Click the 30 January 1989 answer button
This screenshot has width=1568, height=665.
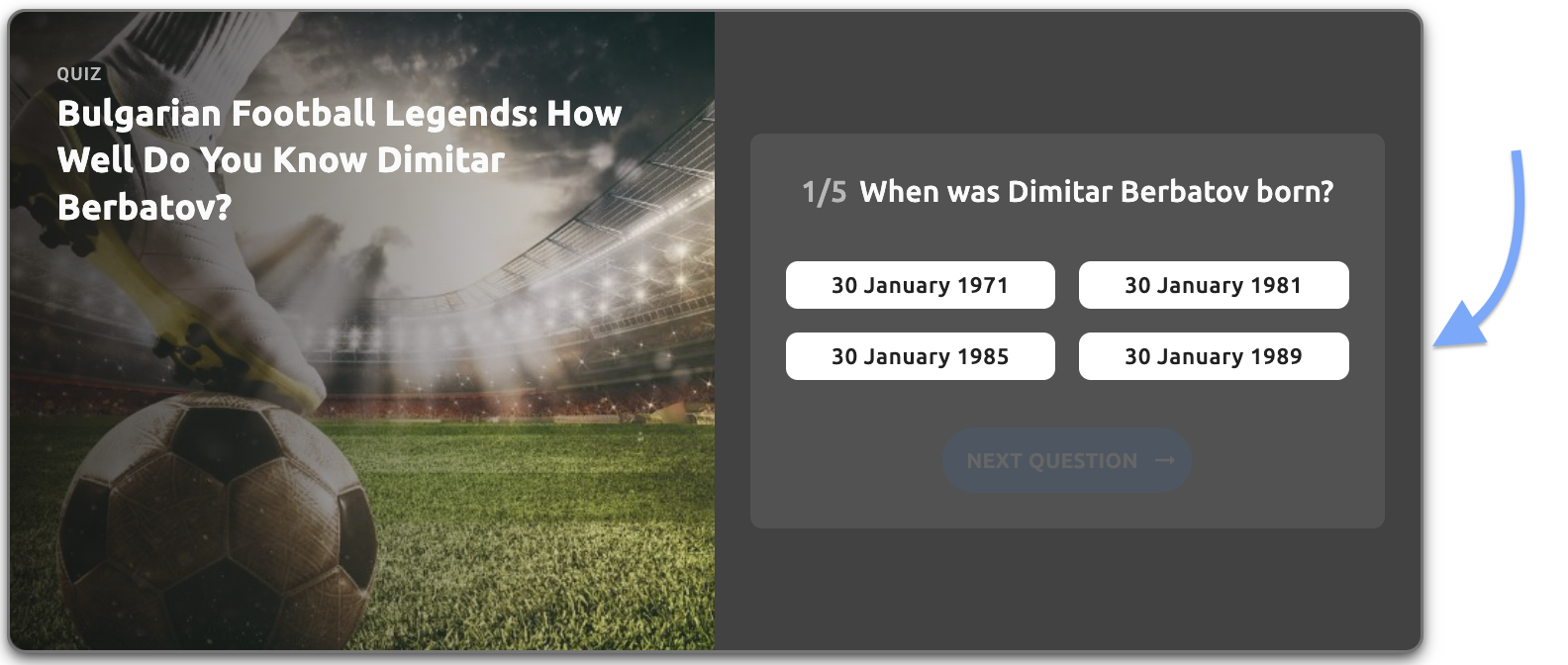pos(1213,356)
